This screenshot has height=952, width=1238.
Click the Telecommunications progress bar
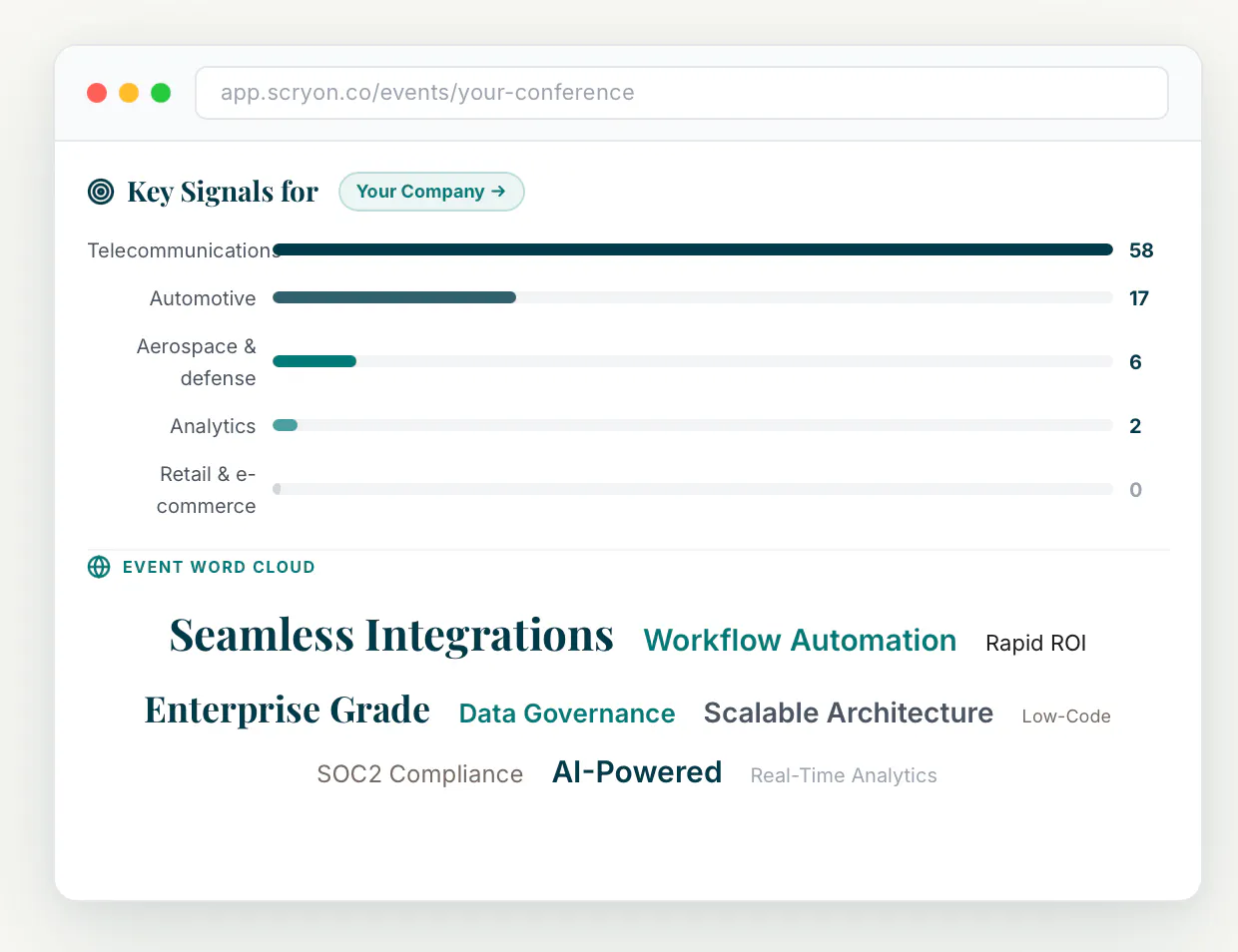click(x=693, y=249)
